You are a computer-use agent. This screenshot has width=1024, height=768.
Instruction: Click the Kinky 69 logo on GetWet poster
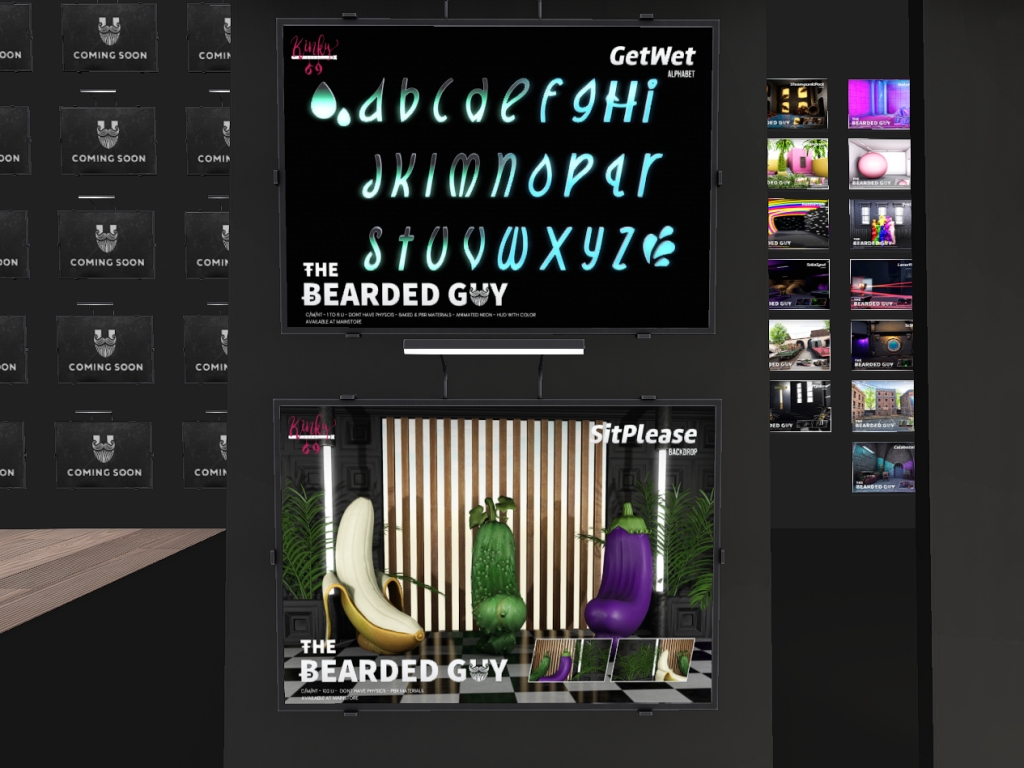click(314, 56)
